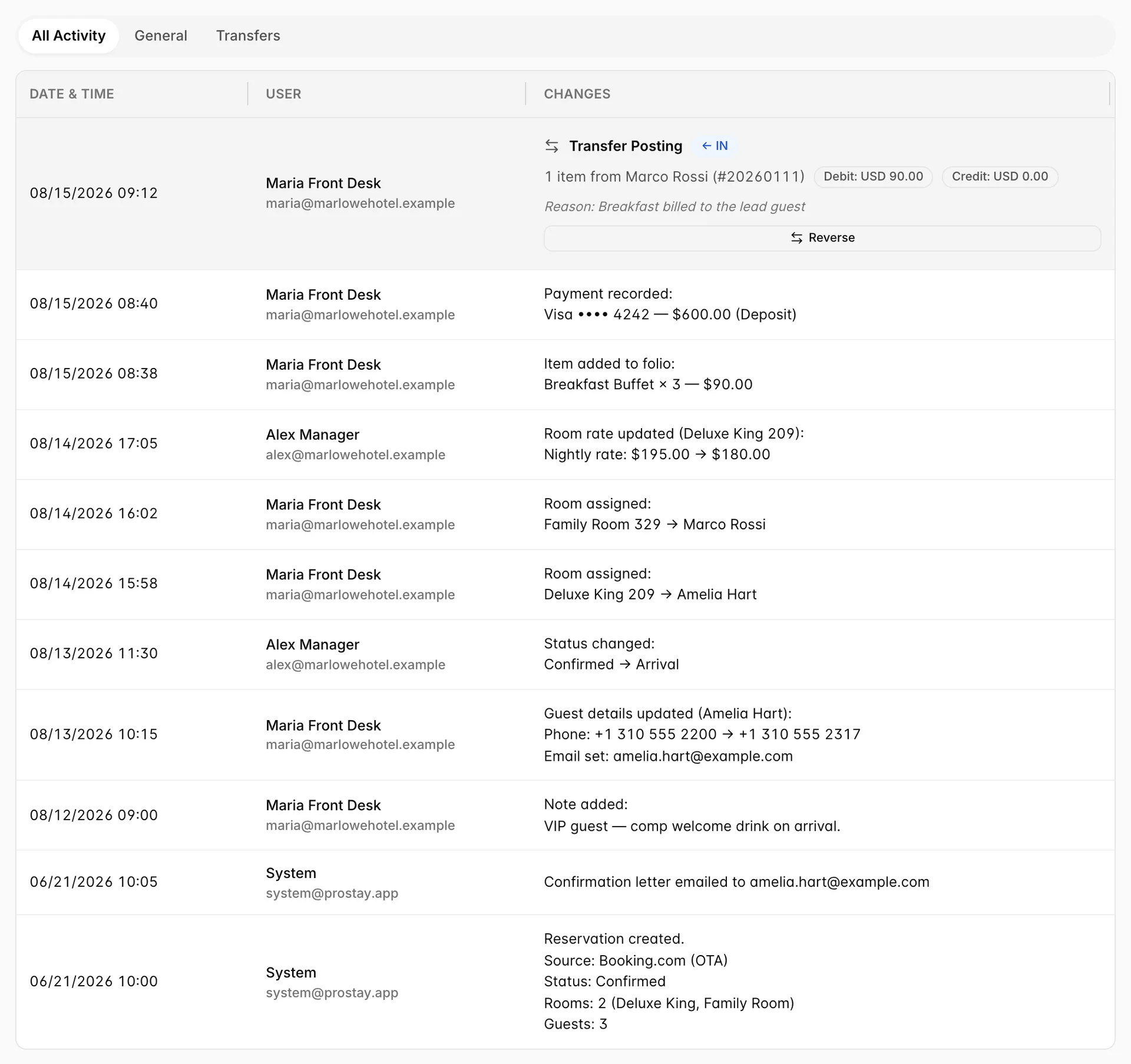
Task: Click 'Confirmation letter emailed' entry
Action: point(736,882)
